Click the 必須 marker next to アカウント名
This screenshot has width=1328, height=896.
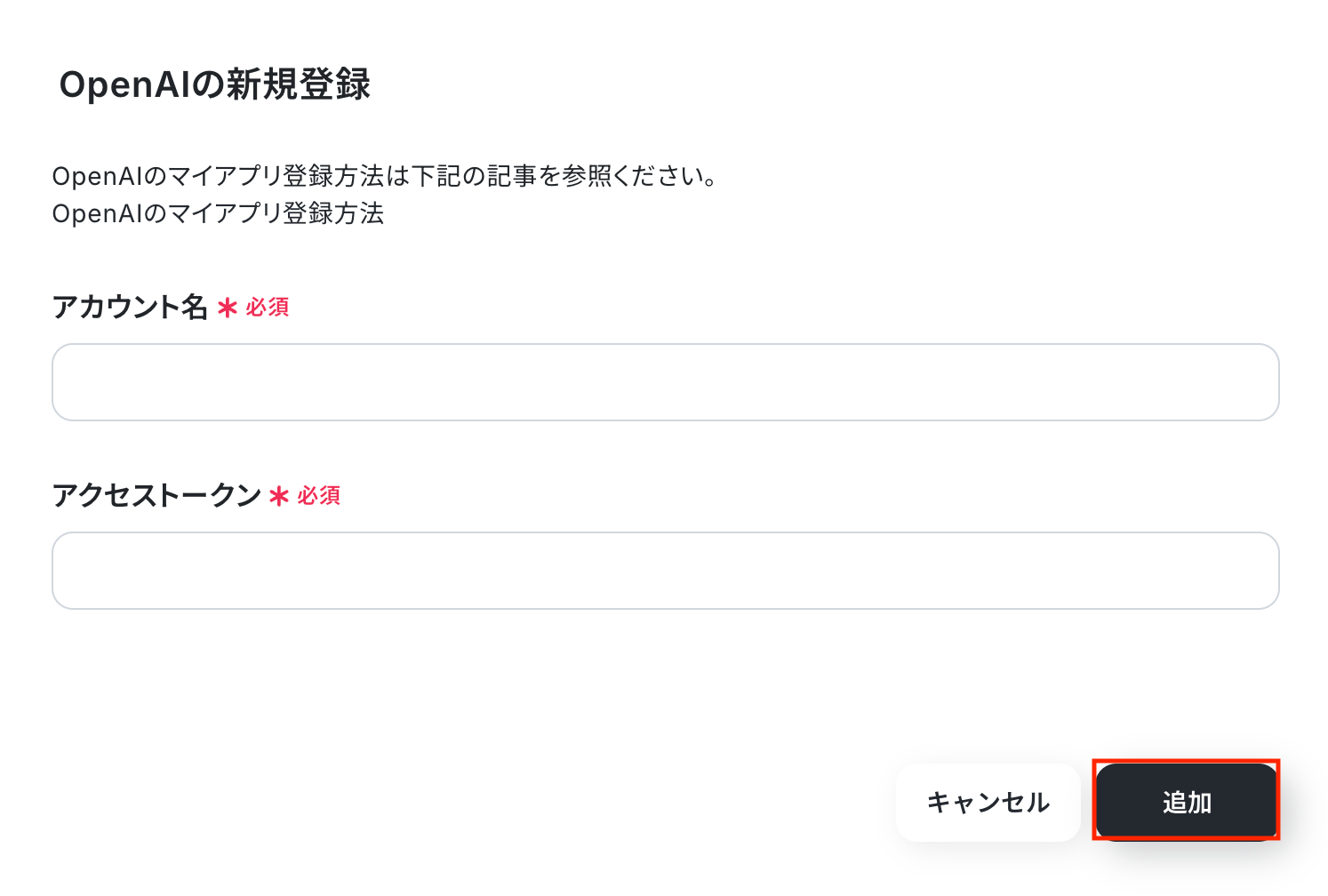268,308
